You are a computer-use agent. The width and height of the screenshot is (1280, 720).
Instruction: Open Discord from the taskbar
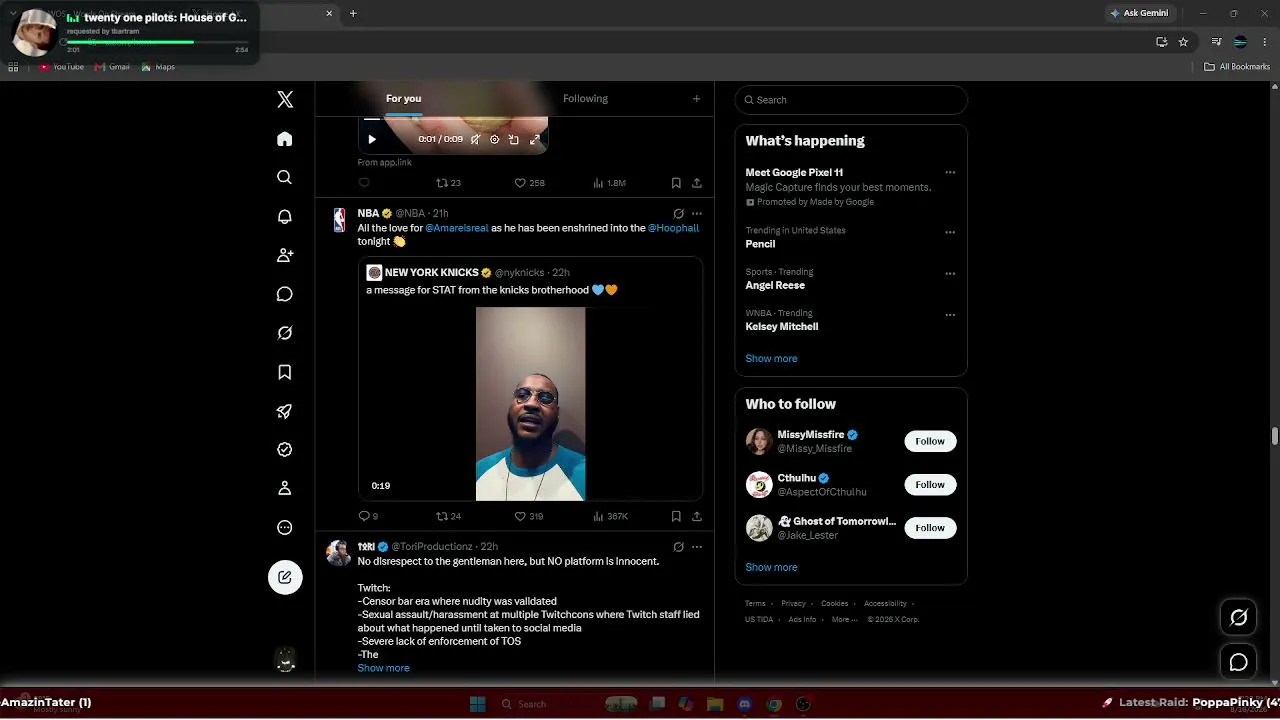744,704
